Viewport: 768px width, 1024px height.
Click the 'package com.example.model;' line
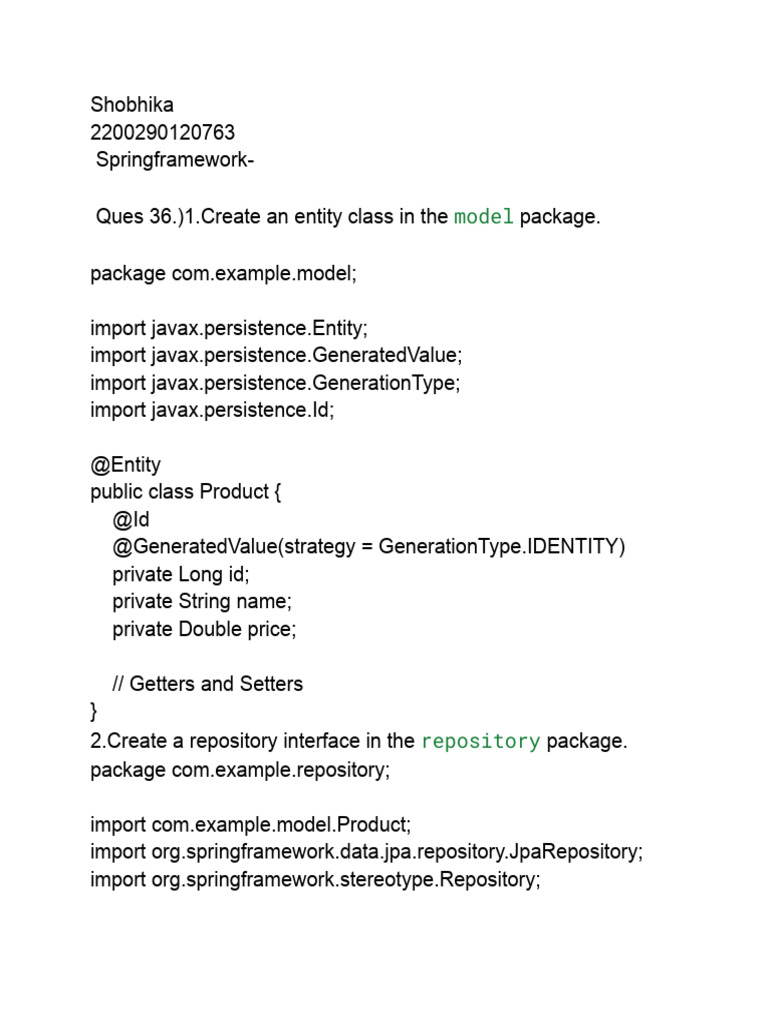click(x=223, y=272)
